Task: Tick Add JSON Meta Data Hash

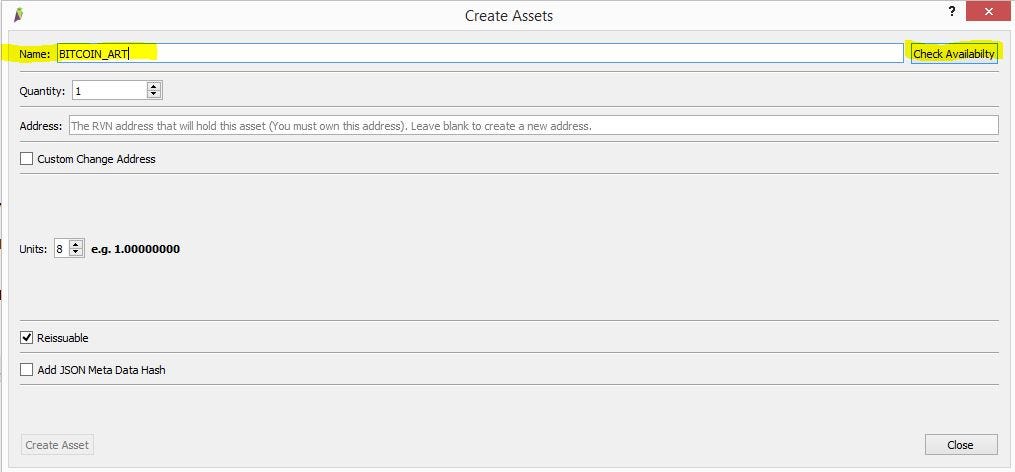Action: pyautogui.click(x=27, y=370)
